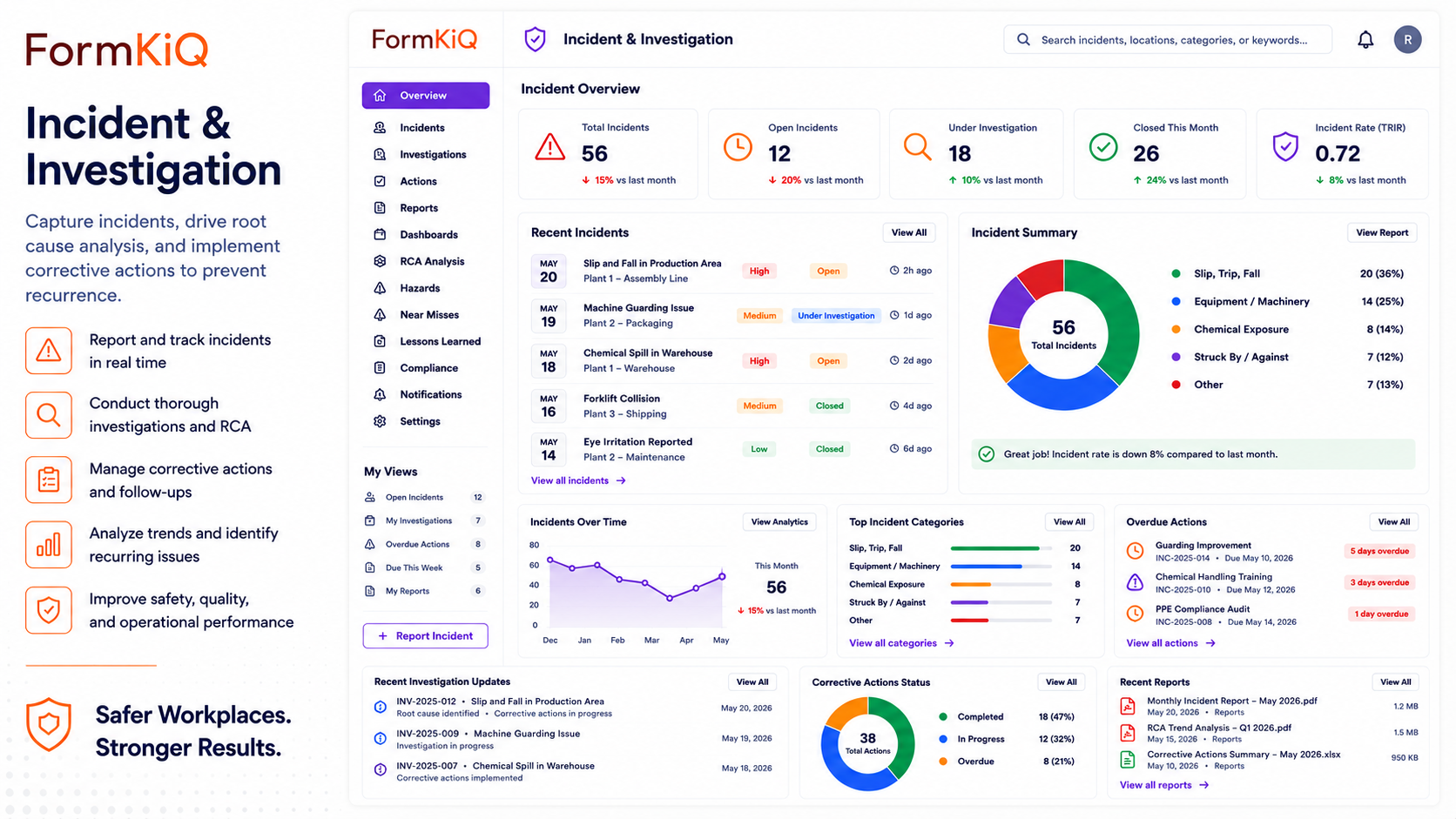Click the purple Struck By / Against legend dot
The width and height of the screenshot is (1456, 819).
[1176, 357]
